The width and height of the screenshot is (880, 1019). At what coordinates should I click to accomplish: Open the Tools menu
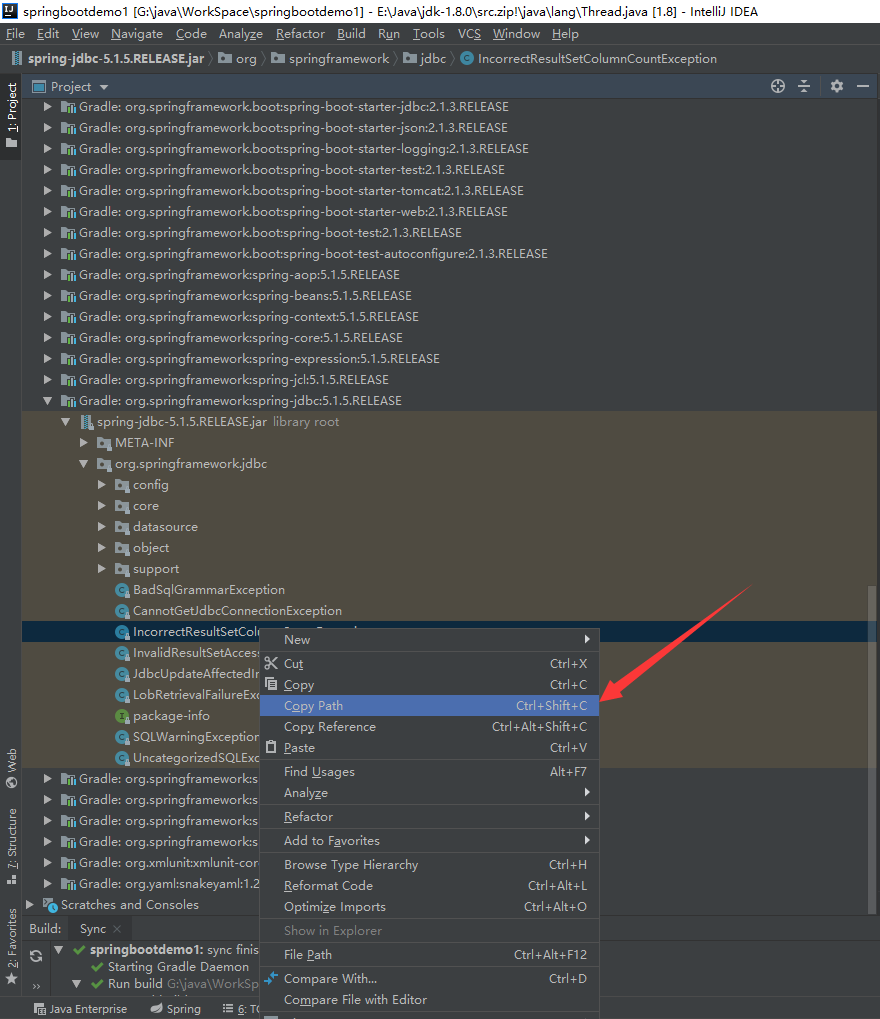click(428, 34)
